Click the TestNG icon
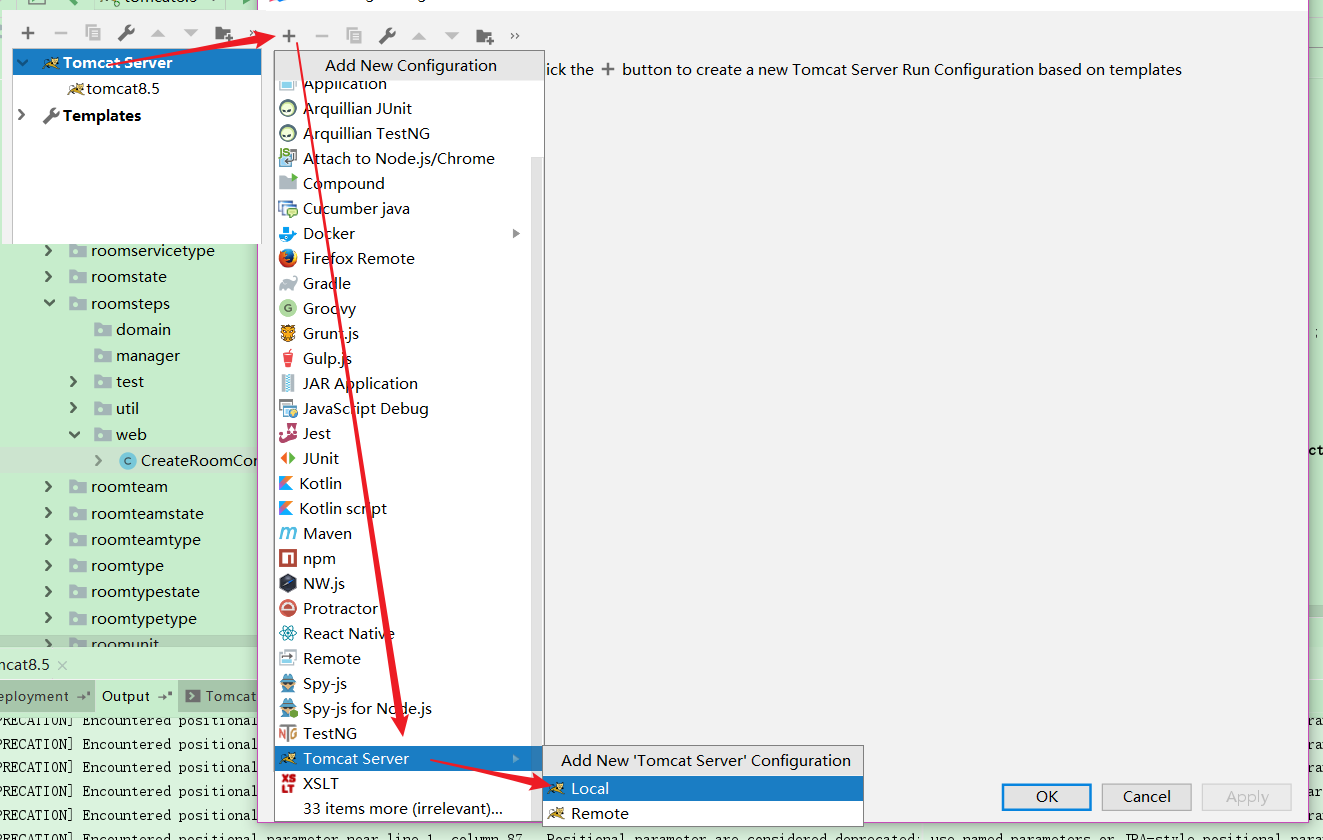This screenshot has width=1323, height=840. 288,733
